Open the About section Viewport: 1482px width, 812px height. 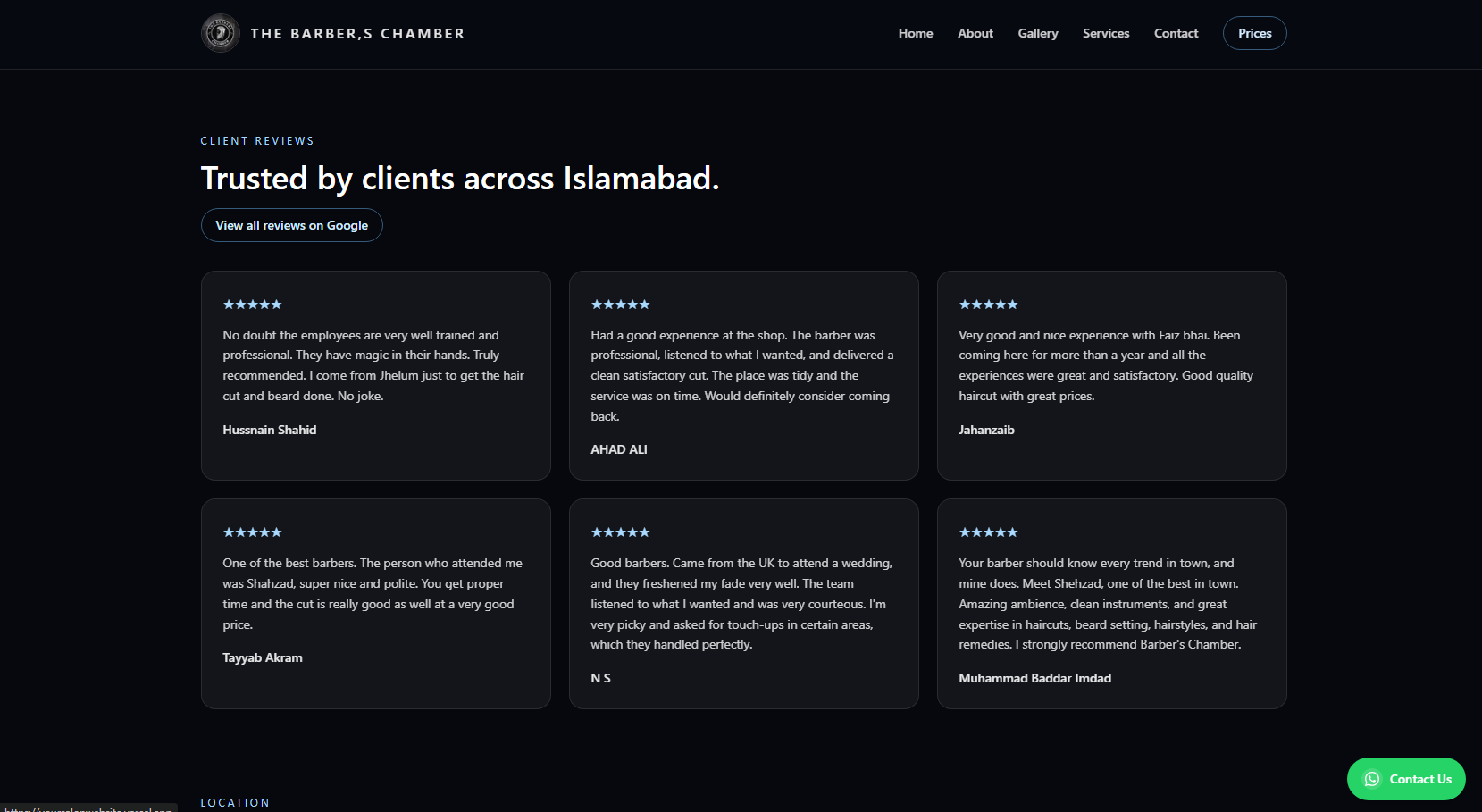[x=975, y=33]
